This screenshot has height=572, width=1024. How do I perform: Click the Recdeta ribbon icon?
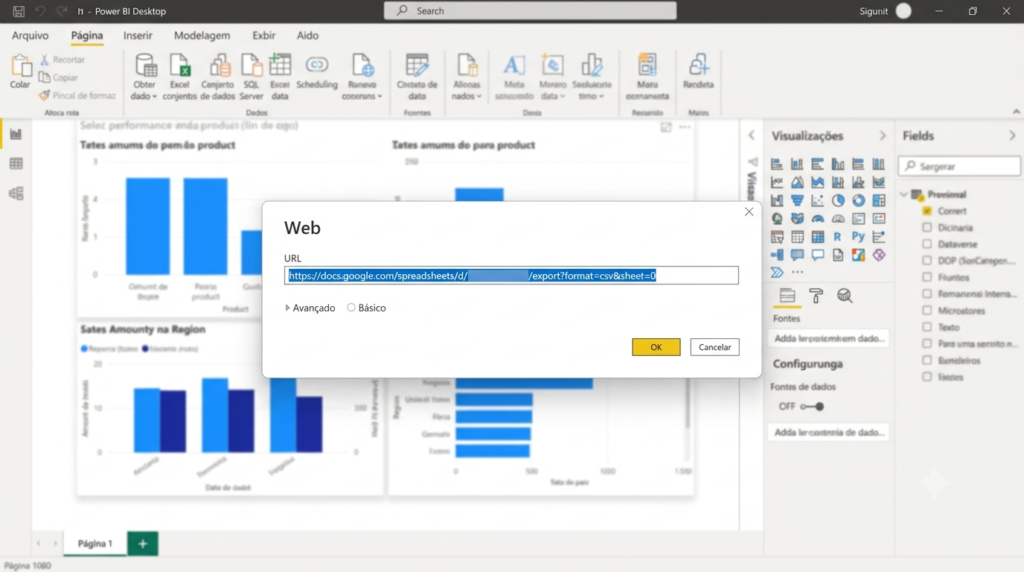698,66
